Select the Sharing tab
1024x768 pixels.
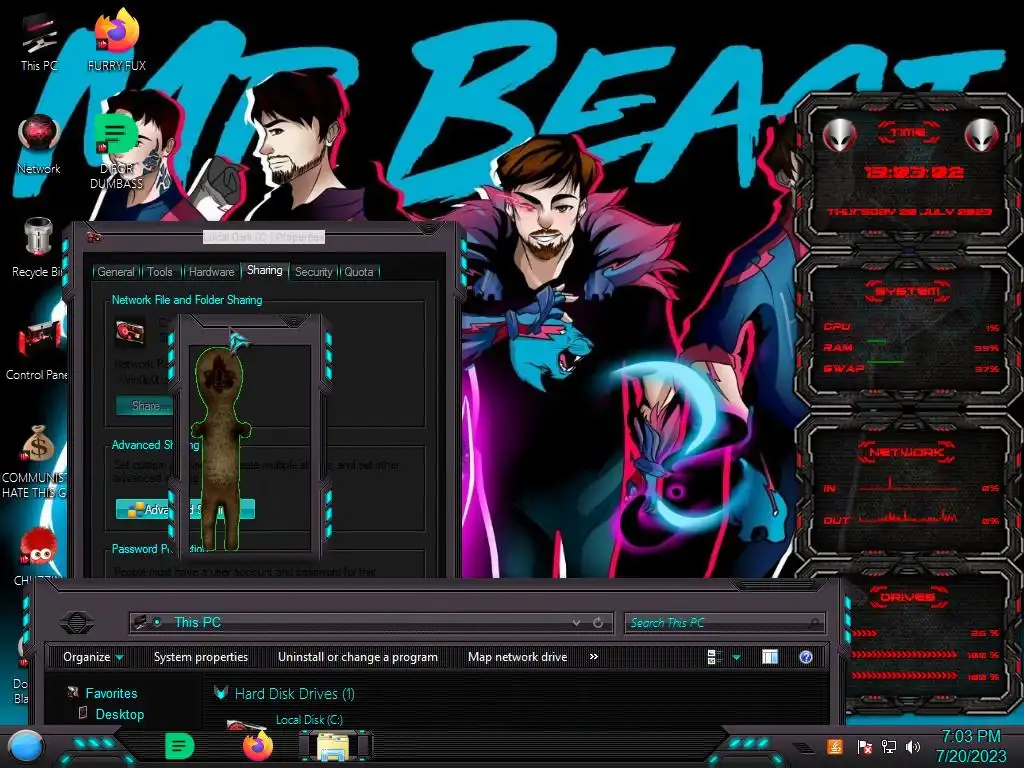click(264, 270)
